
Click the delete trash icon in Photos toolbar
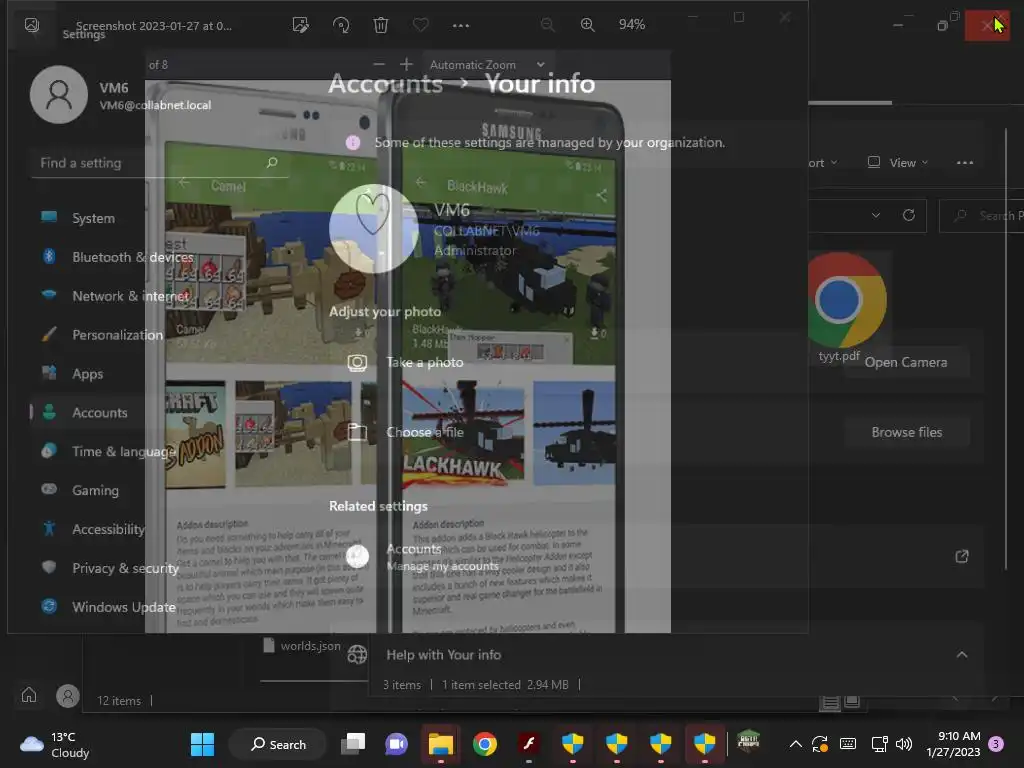(x=381, y=25)
